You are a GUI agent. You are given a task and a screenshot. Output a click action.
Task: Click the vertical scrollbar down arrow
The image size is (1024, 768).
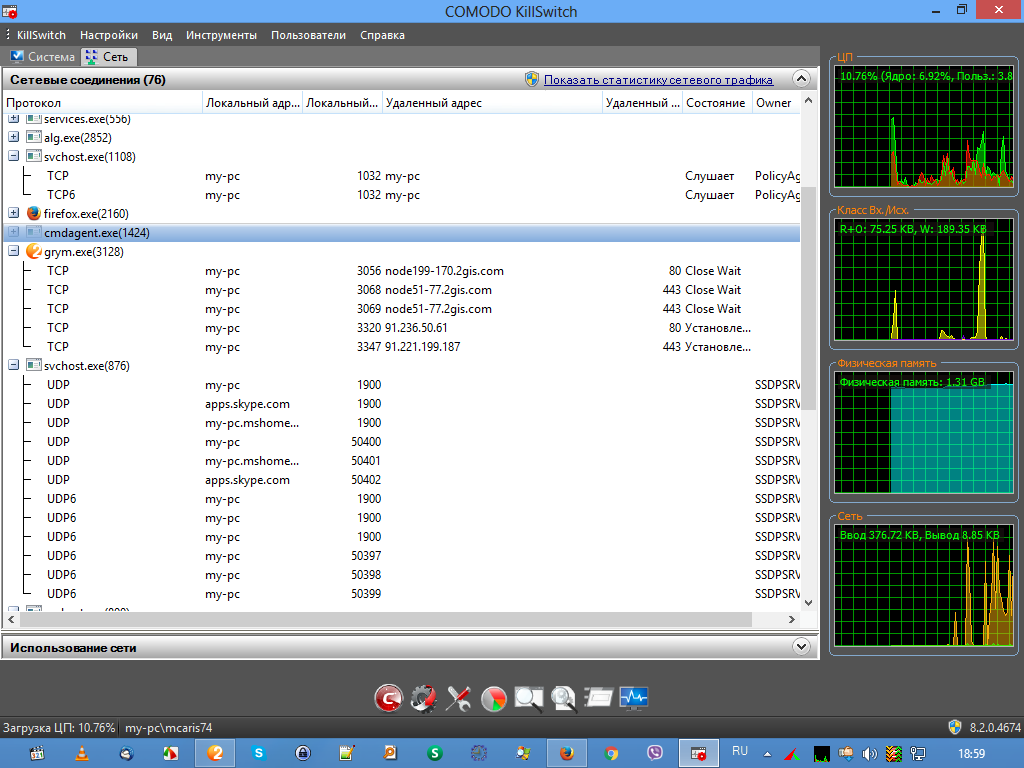[808, 602]
